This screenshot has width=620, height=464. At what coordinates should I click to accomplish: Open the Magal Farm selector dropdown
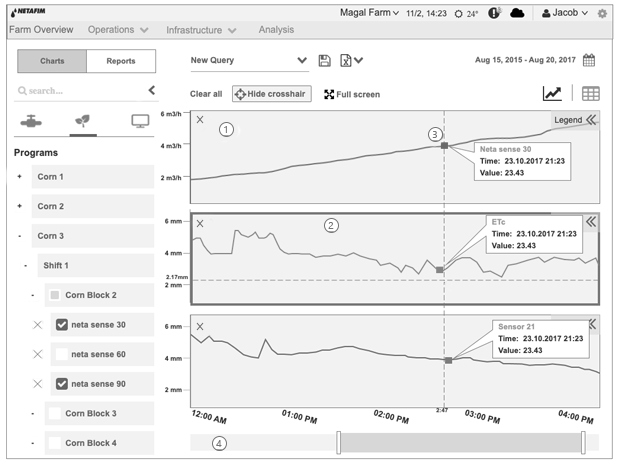coord(369,13)
